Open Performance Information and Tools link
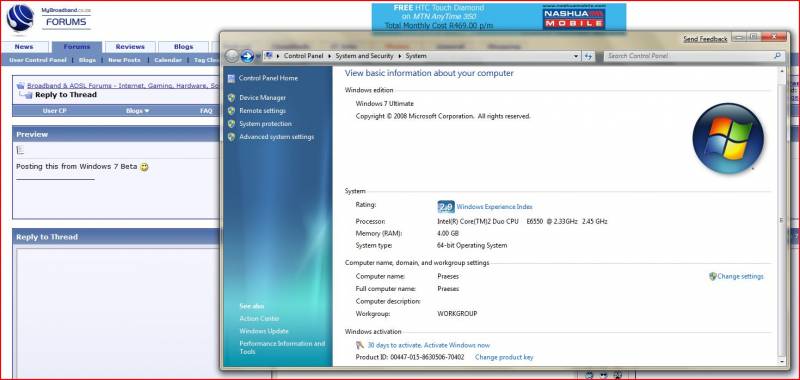Screen dimensions: 800x380 click(x=282, y=347)
